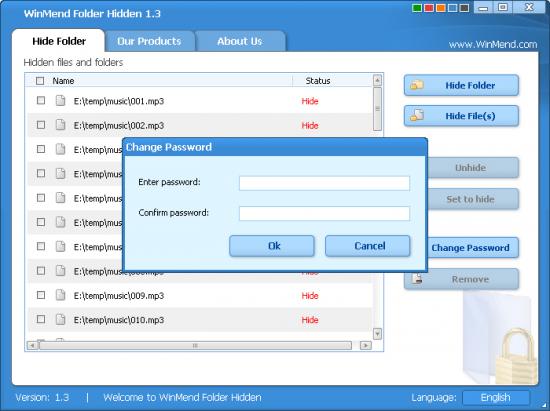
Task: Visit the www.WinMend.com link
Action: (493, 45)
